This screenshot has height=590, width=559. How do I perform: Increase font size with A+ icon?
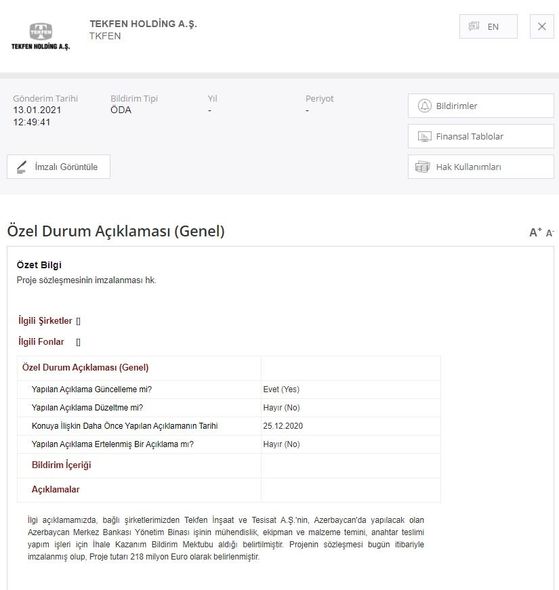(535, 233)
